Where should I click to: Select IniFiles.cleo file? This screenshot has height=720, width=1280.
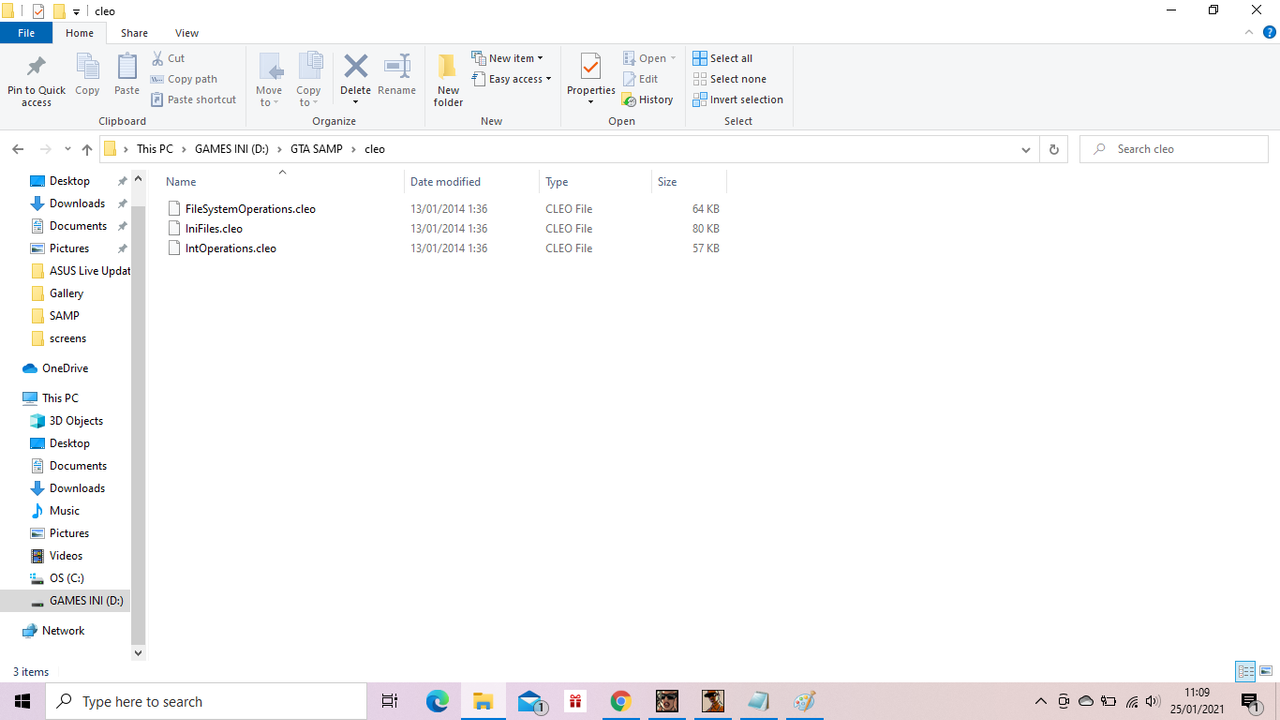click(x=213, y=229)
